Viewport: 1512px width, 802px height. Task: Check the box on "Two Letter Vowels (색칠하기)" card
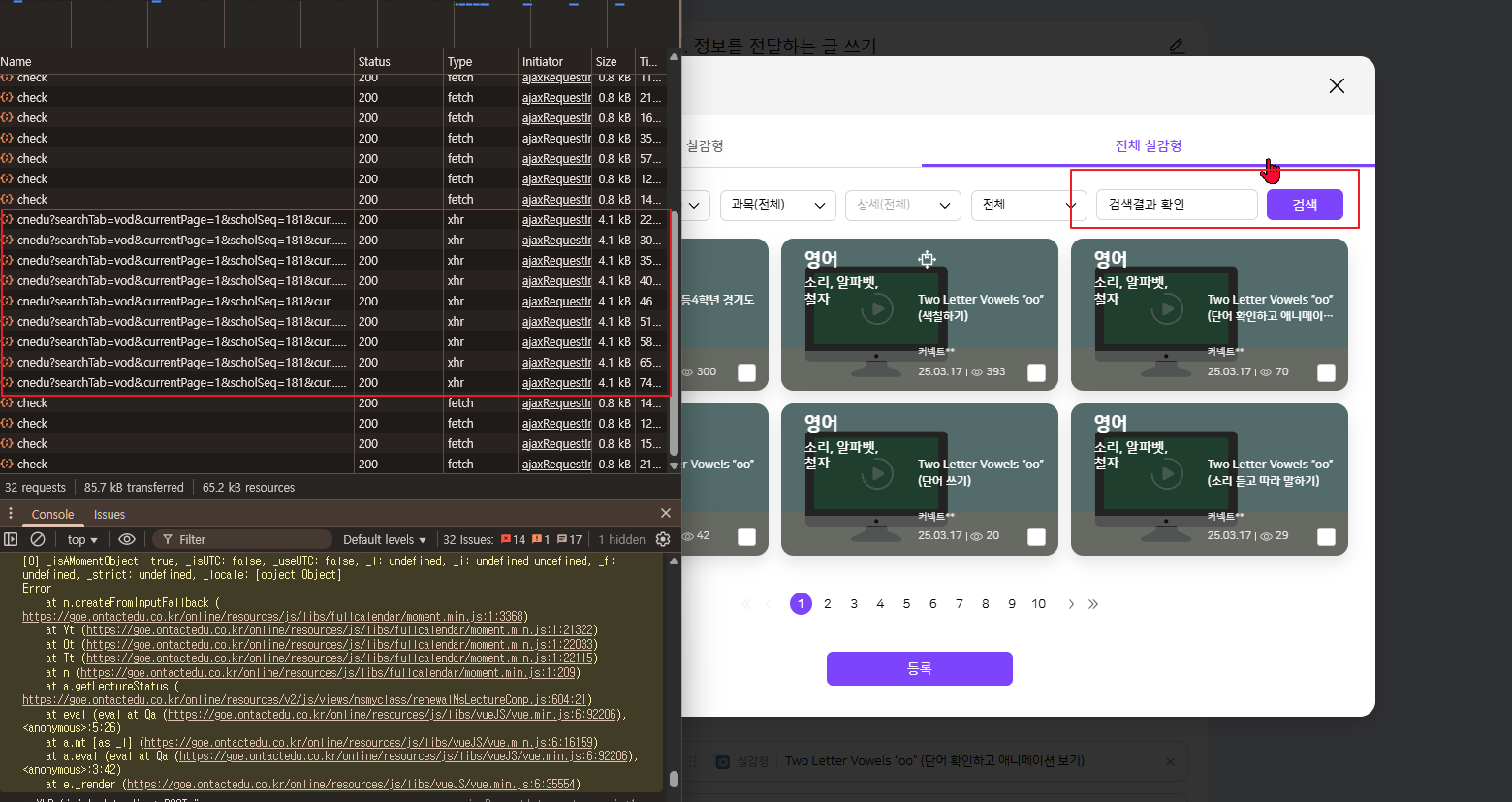pos(1036,372)
